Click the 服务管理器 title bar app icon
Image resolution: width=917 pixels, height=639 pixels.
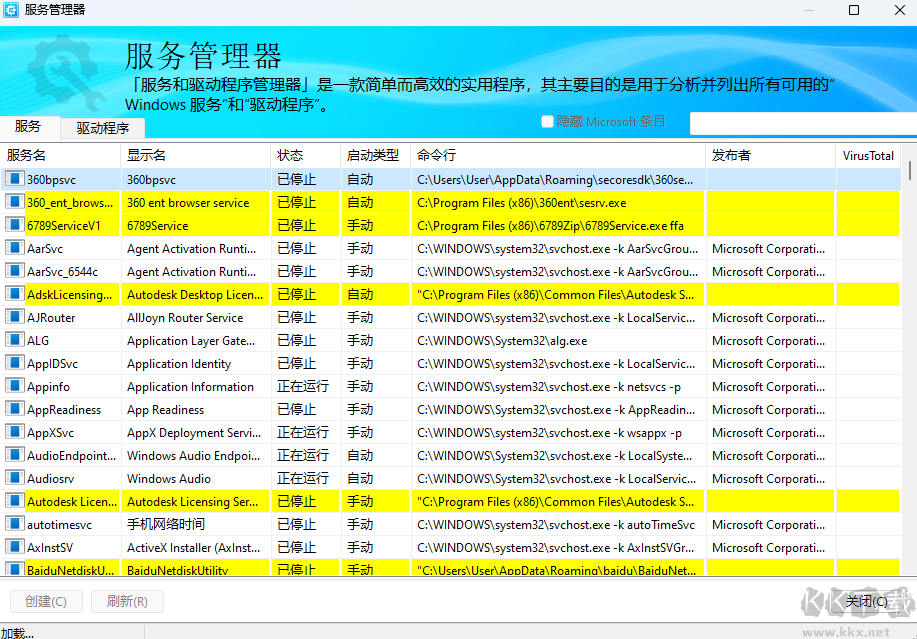(14, 10)
